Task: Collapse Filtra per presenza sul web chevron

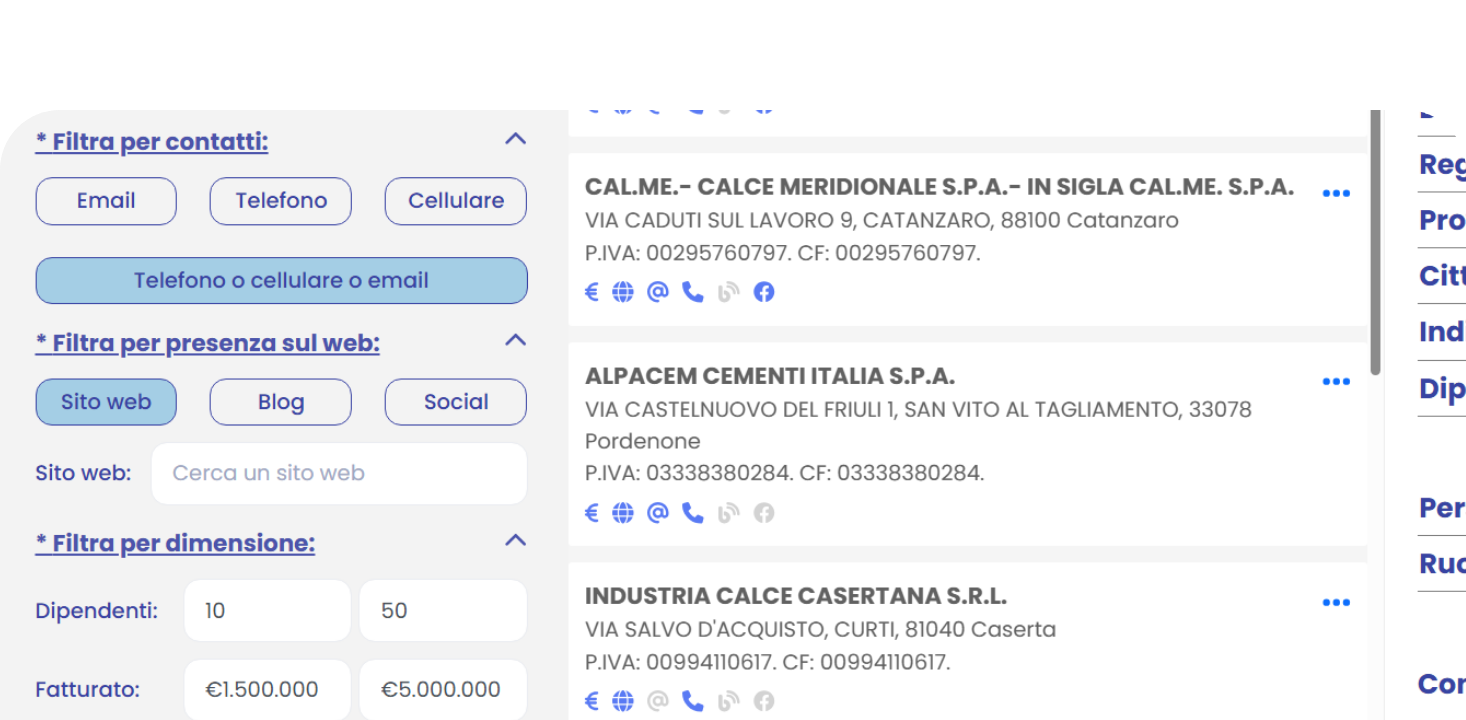Action: click(515, 340)
